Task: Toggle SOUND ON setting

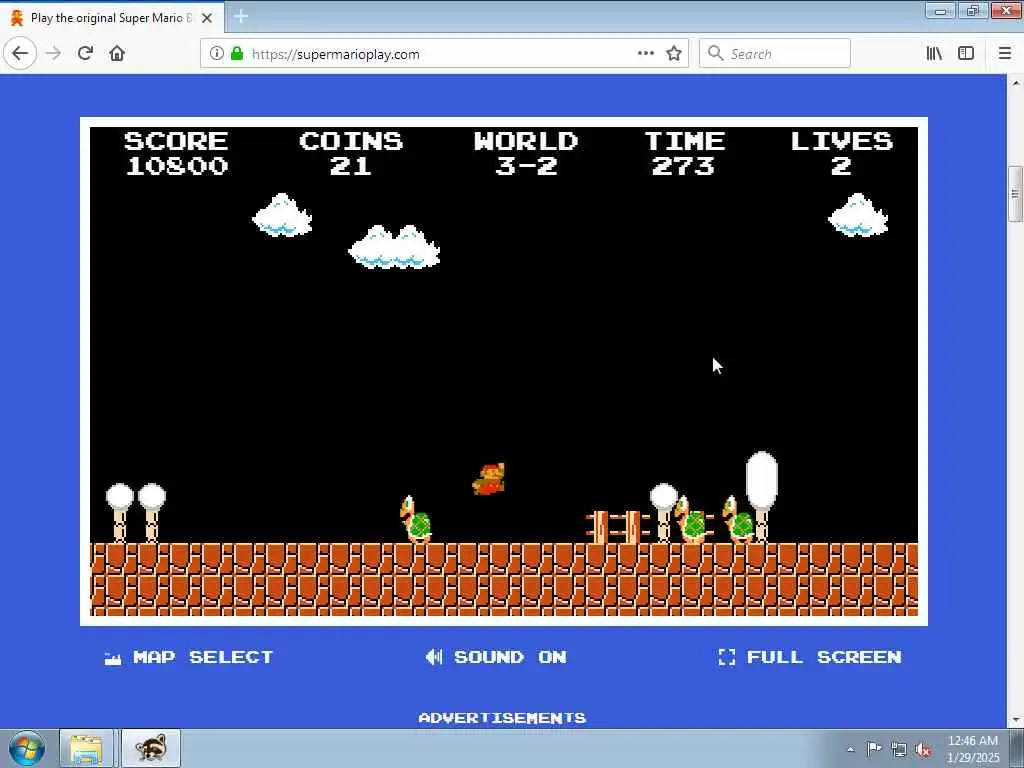Action: pos(496,657)
